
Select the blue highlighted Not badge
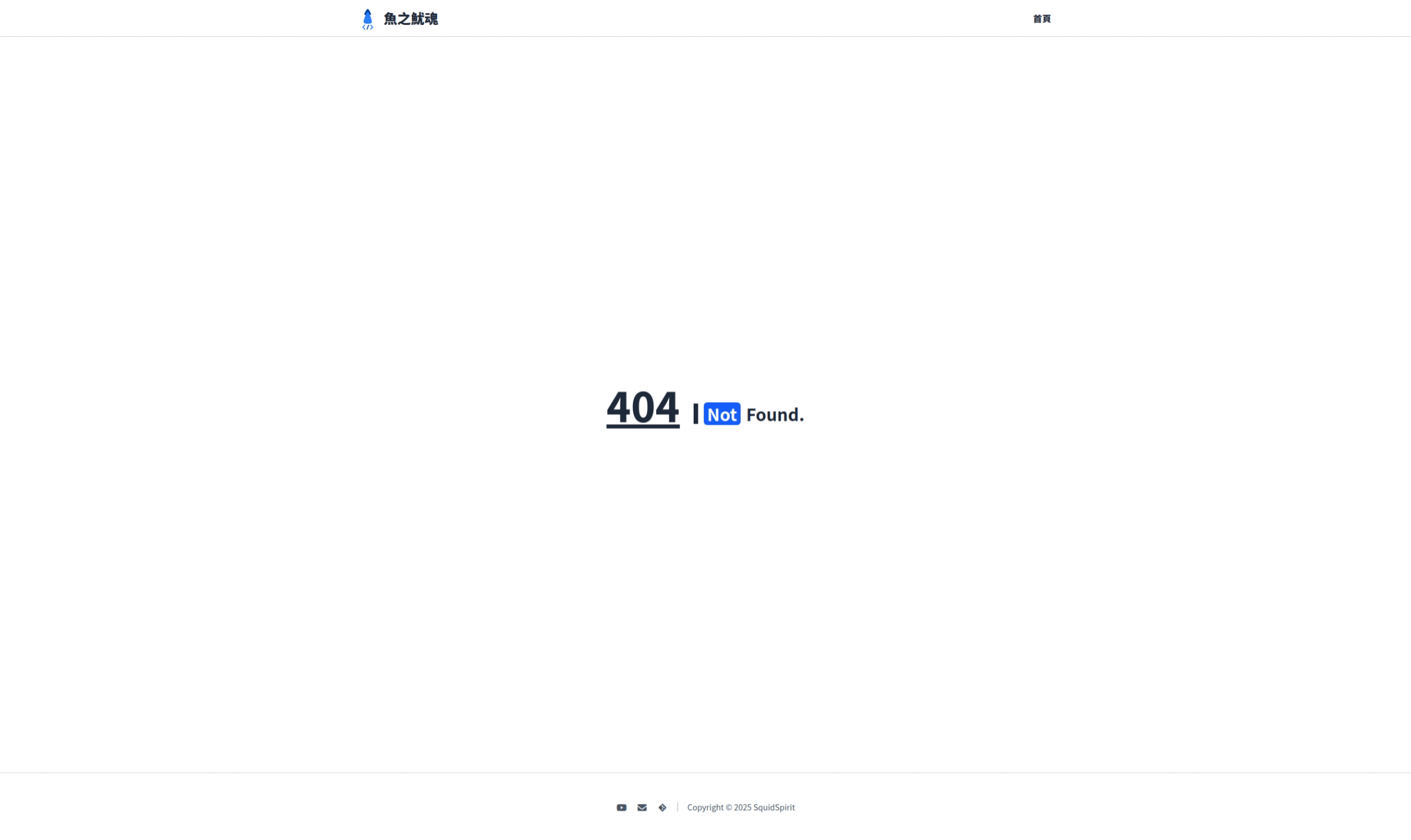(722, 414)
